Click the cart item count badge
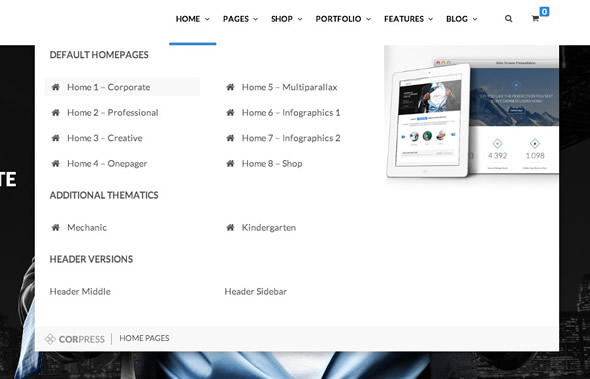This screenshot has height=379, width=590. [544, 12]
